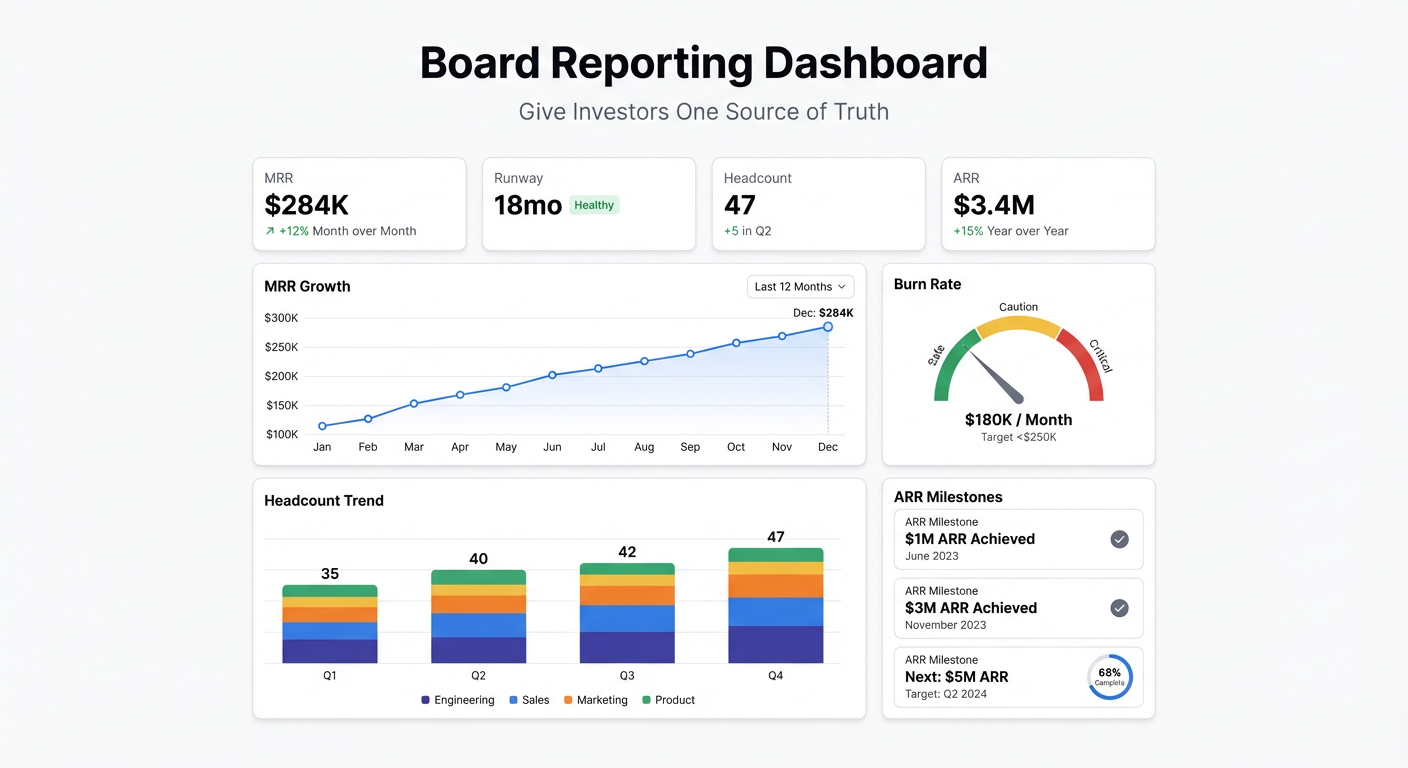Toggle the Product series in the legend
1408x768 pixels.
pyautogui.click(x=646, y=700)
